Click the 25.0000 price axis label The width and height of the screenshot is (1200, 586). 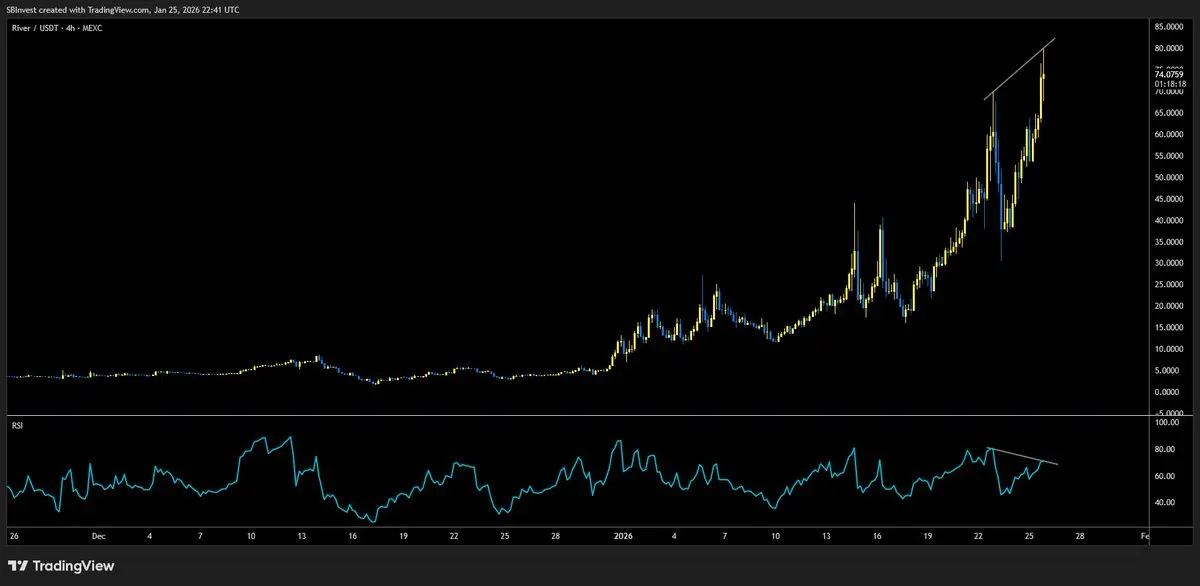click(1169, 285)
